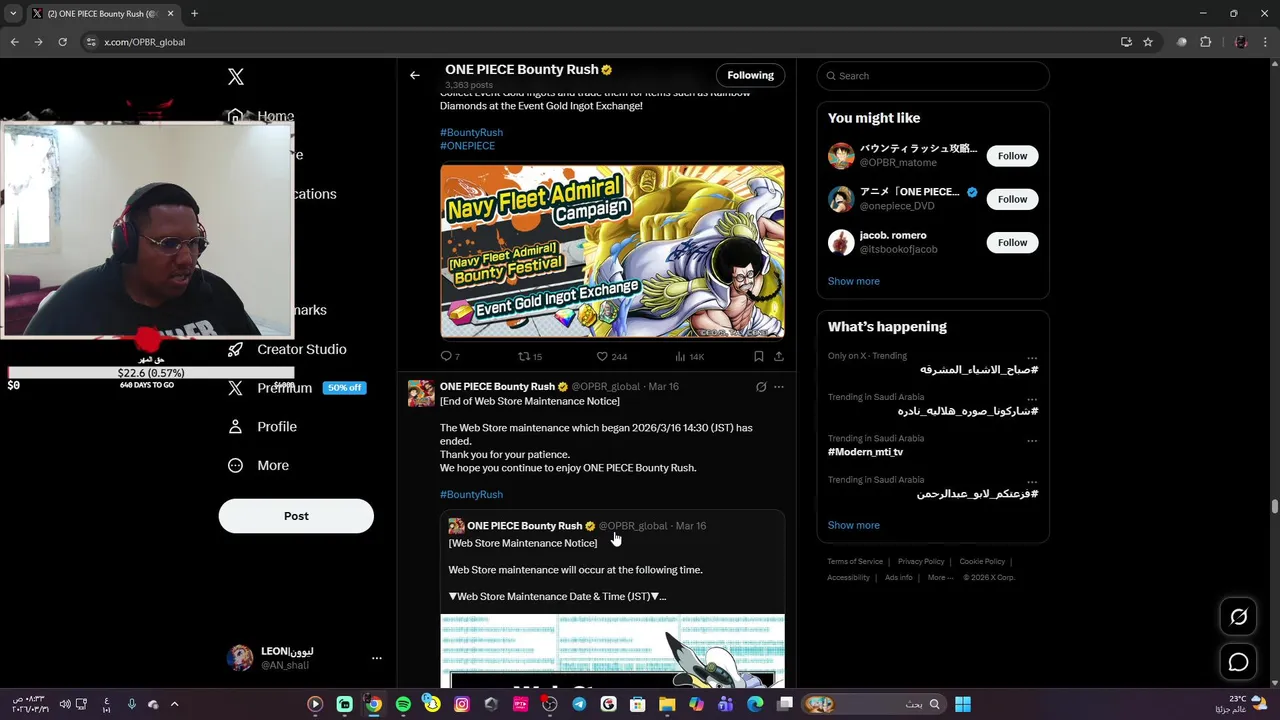Click the back arrow beside ONE PIECE Bounty Rush

tap(414, 75)
